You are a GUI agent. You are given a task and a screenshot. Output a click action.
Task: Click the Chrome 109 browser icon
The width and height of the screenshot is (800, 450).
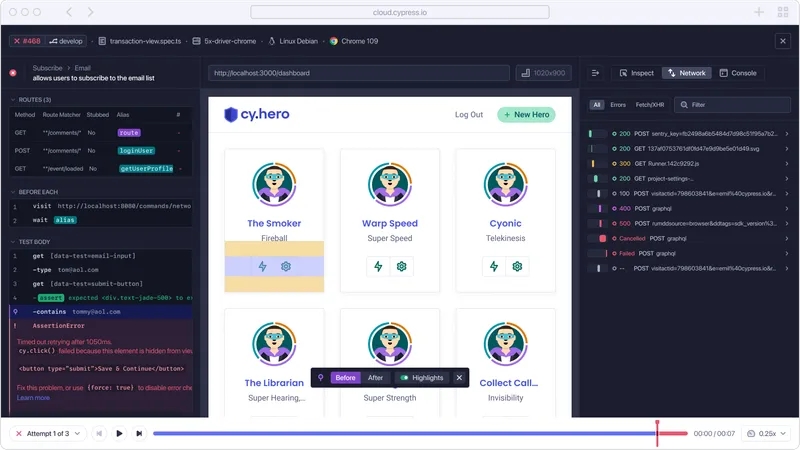334,41
